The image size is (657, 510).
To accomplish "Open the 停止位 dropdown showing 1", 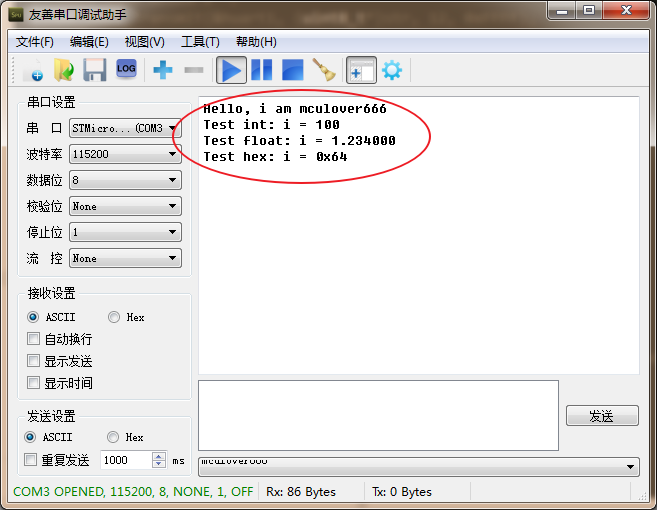I will coord(125,232).
